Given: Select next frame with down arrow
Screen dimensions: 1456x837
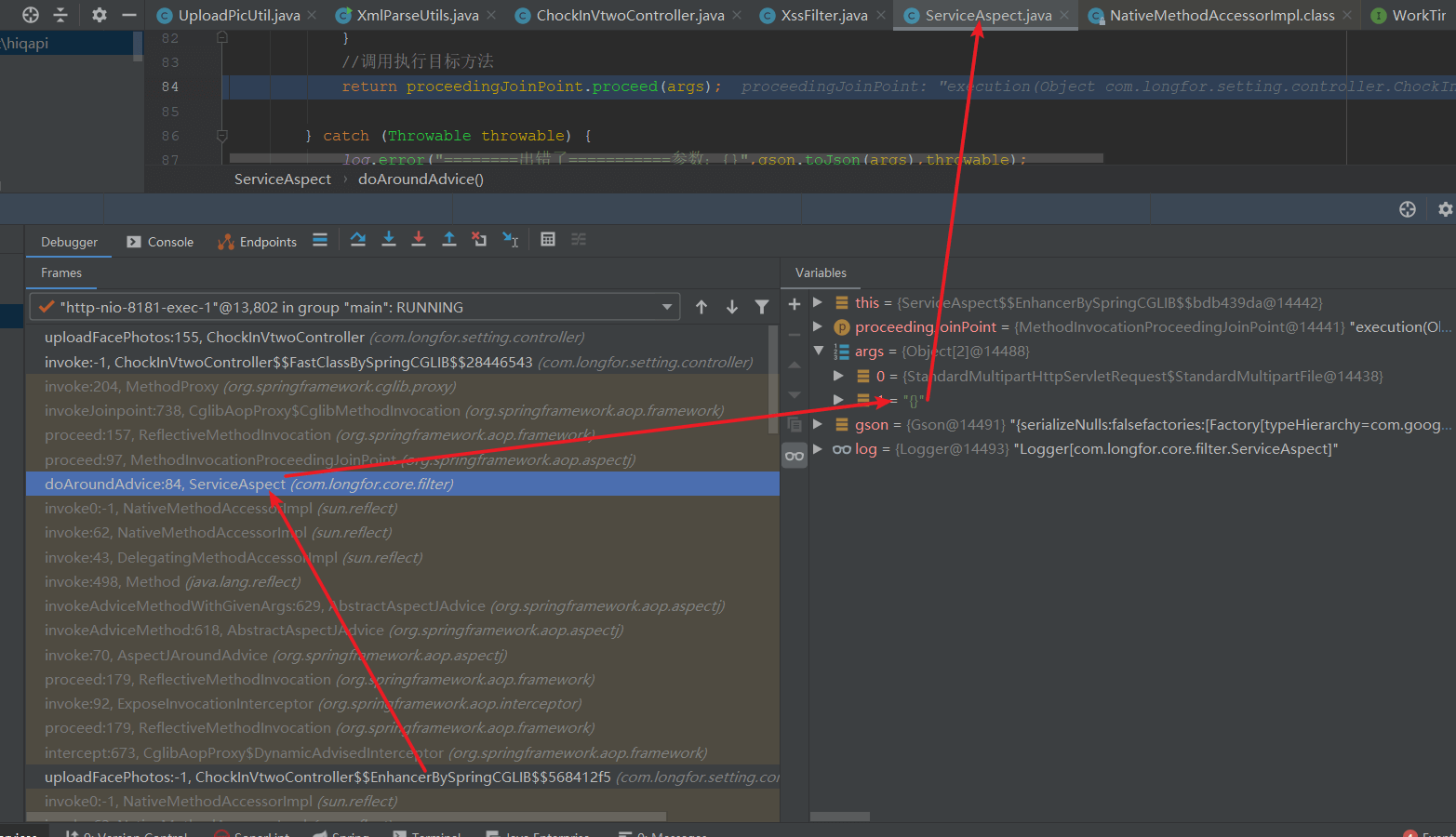Looking at the screenshot, I should (732, 307).
